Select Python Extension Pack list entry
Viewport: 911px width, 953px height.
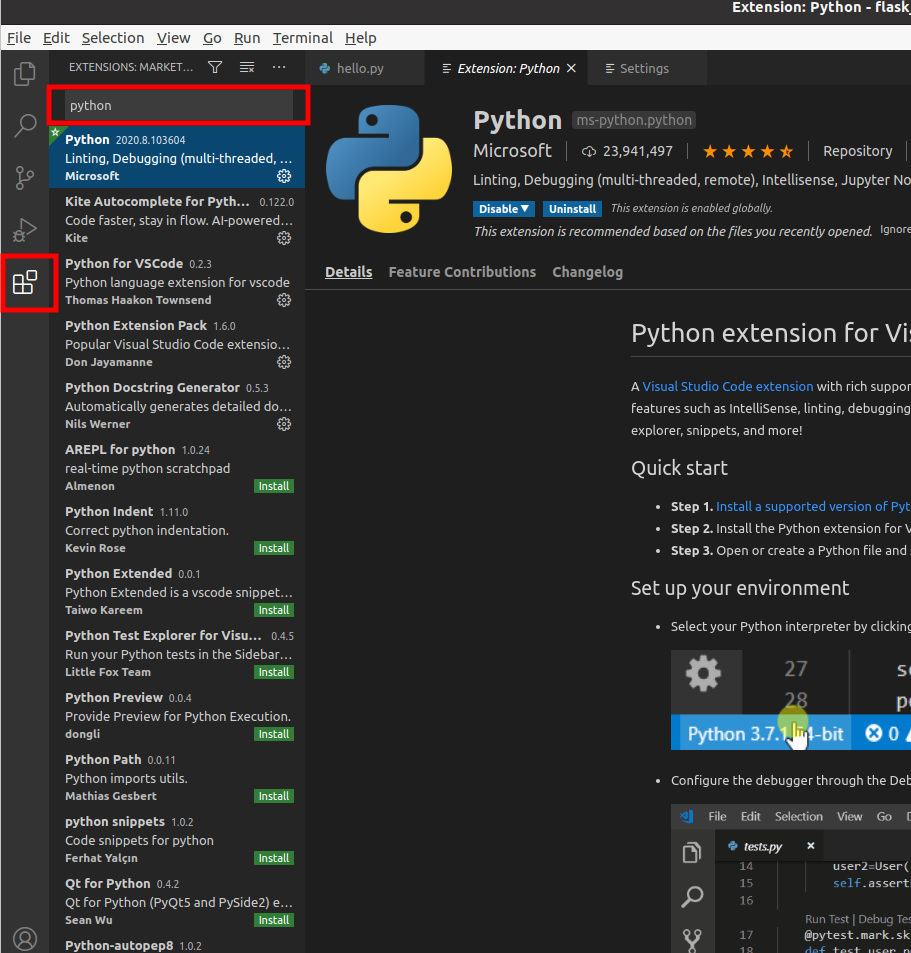click(177, 343)
